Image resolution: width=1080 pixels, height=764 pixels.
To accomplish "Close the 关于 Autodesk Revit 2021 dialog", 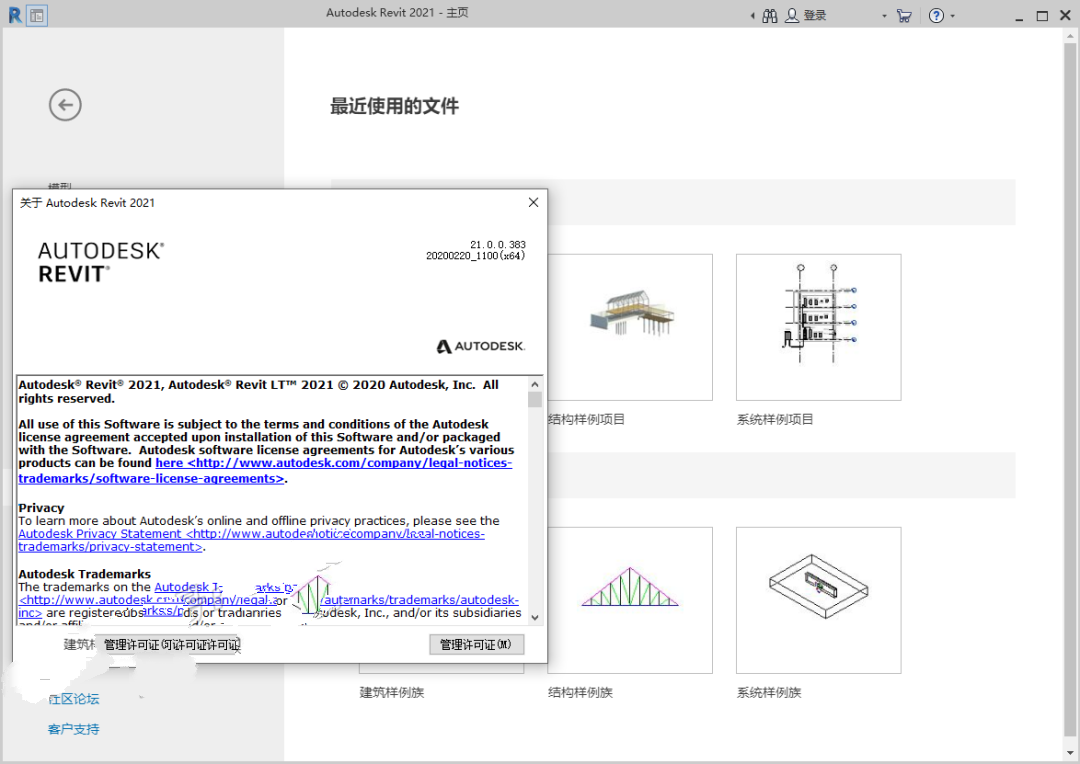I will point(533,203).
